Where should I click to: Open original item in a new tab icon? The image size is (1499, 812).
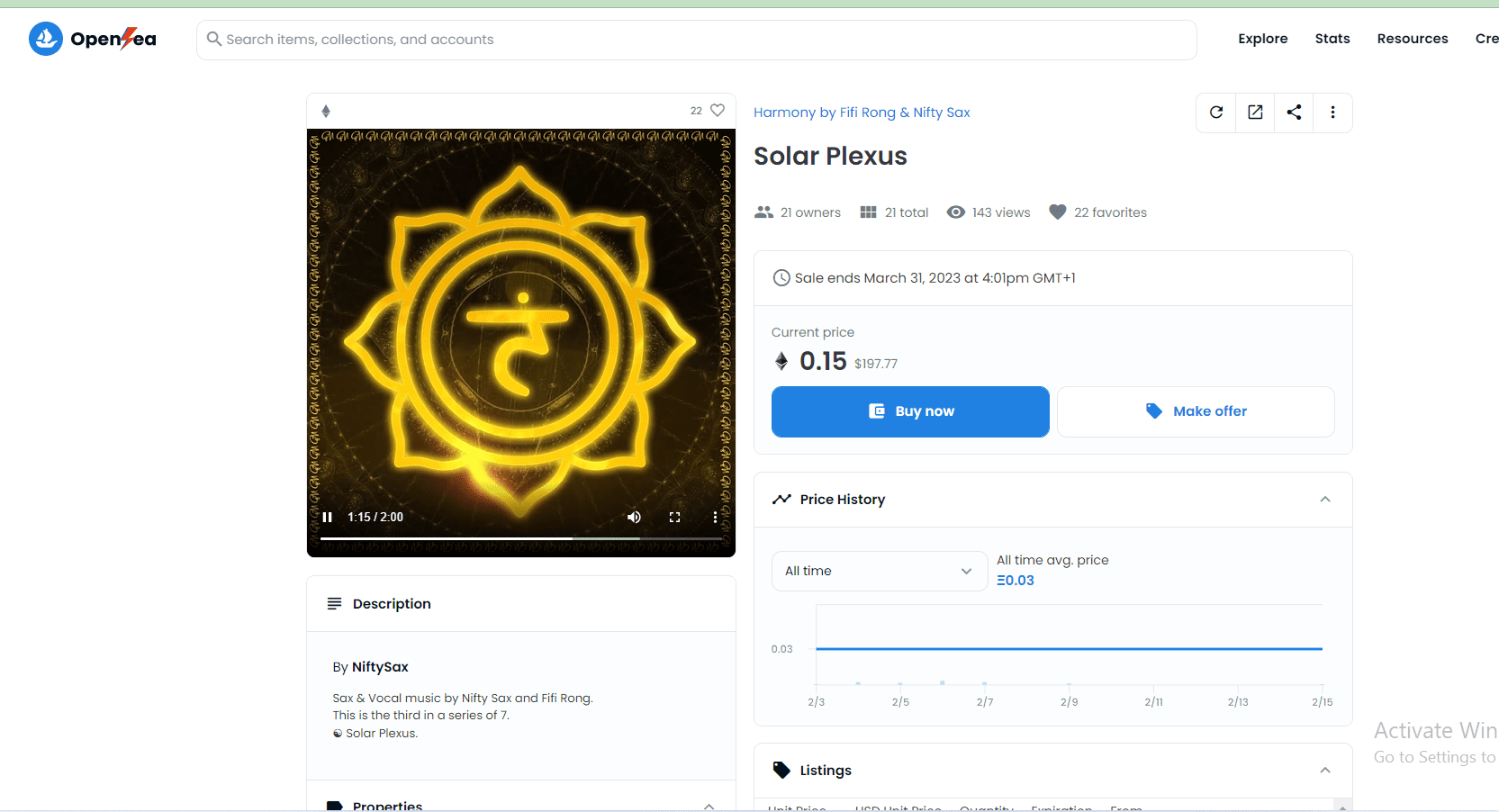[1255, 113]
